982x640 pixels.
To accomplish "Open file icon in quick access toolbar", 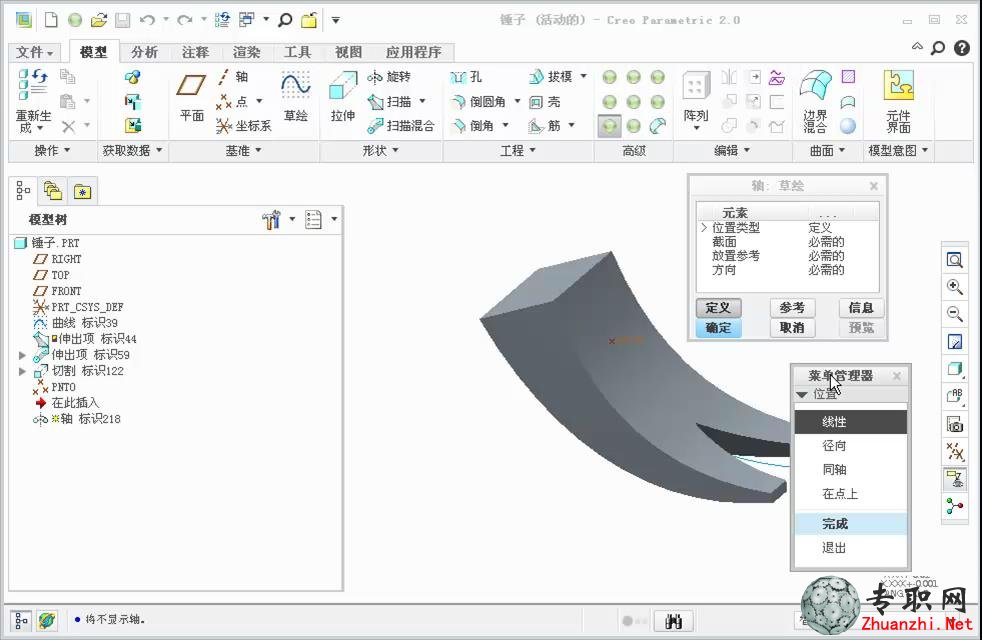I will tap(98, 20).
